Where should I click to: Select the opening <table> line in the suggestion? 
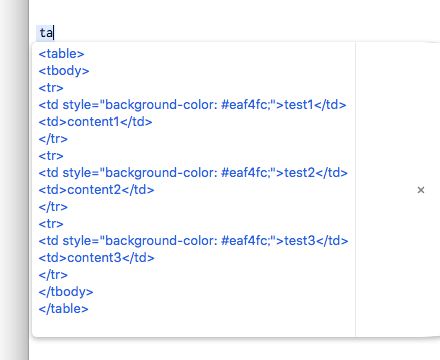point(61,54)
